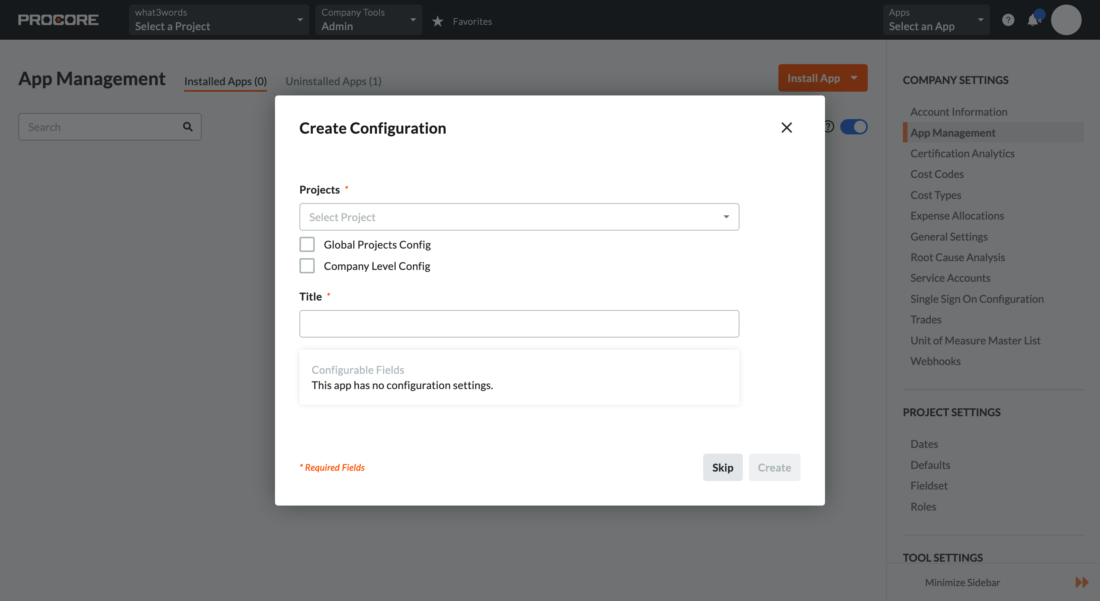Image resolution: width=1100 pixels, height=601 pixels.
Task: Open the Select Project dropdown
Action: (x=519, y=217)
